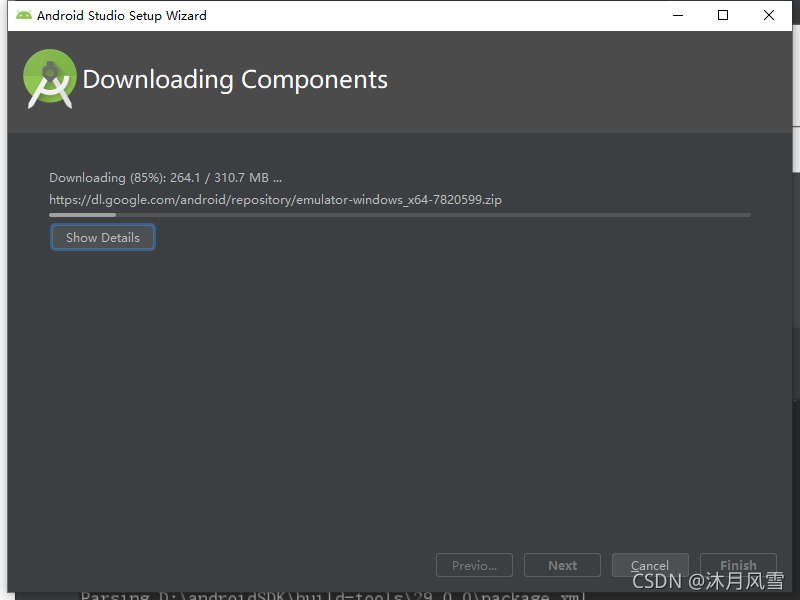Screen dimensions: 800x600
Task: Close the Setup Wizard window
Action: pos(769,15)
